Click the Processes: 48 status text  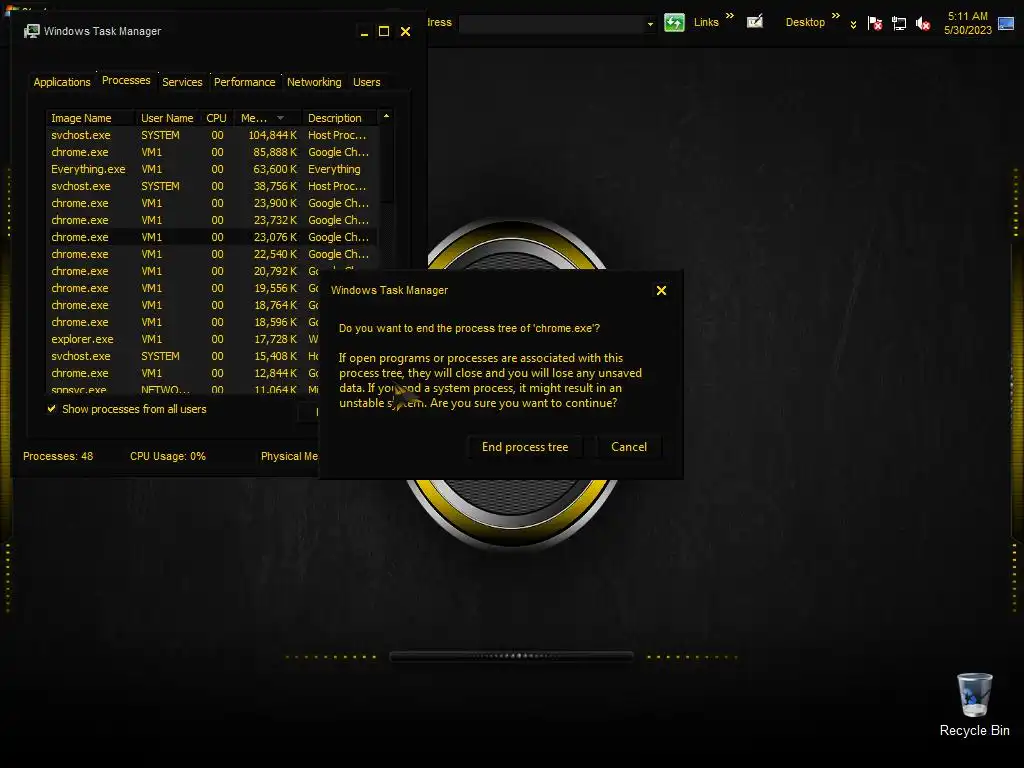click(x=58, y=456)
